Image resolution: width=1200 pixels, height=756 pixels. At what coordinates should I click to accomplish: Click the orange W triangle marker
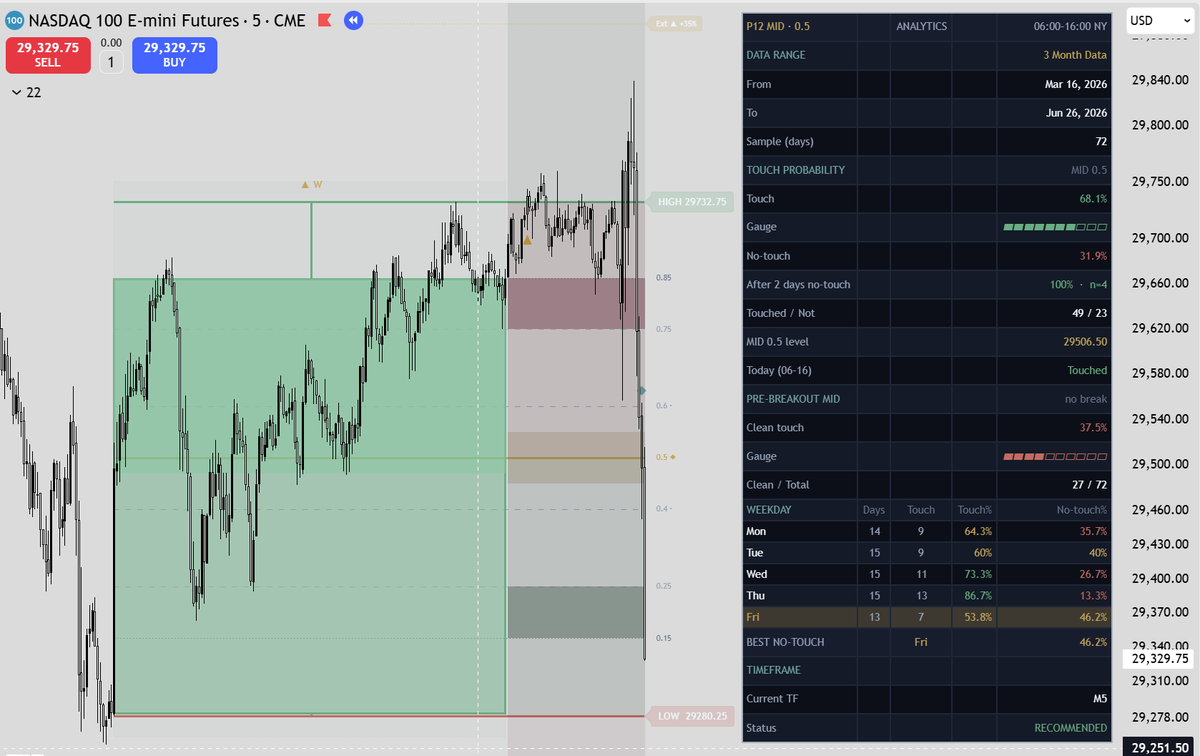coord(312,184)
